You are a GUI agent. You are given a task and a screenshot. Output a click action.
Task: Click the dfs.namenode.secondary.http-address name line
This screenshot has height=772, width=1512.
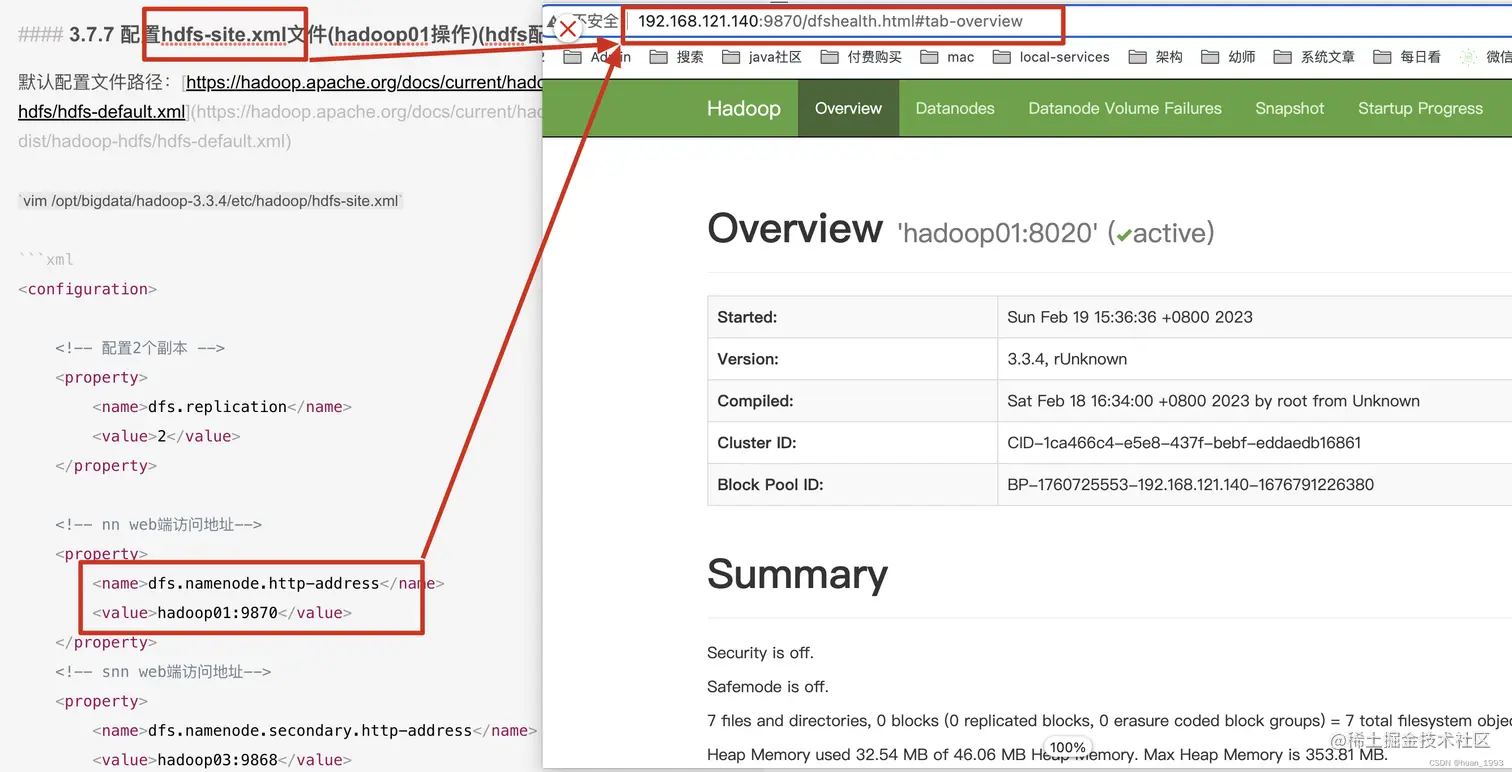pyautogui.click(x=314, y=730)
